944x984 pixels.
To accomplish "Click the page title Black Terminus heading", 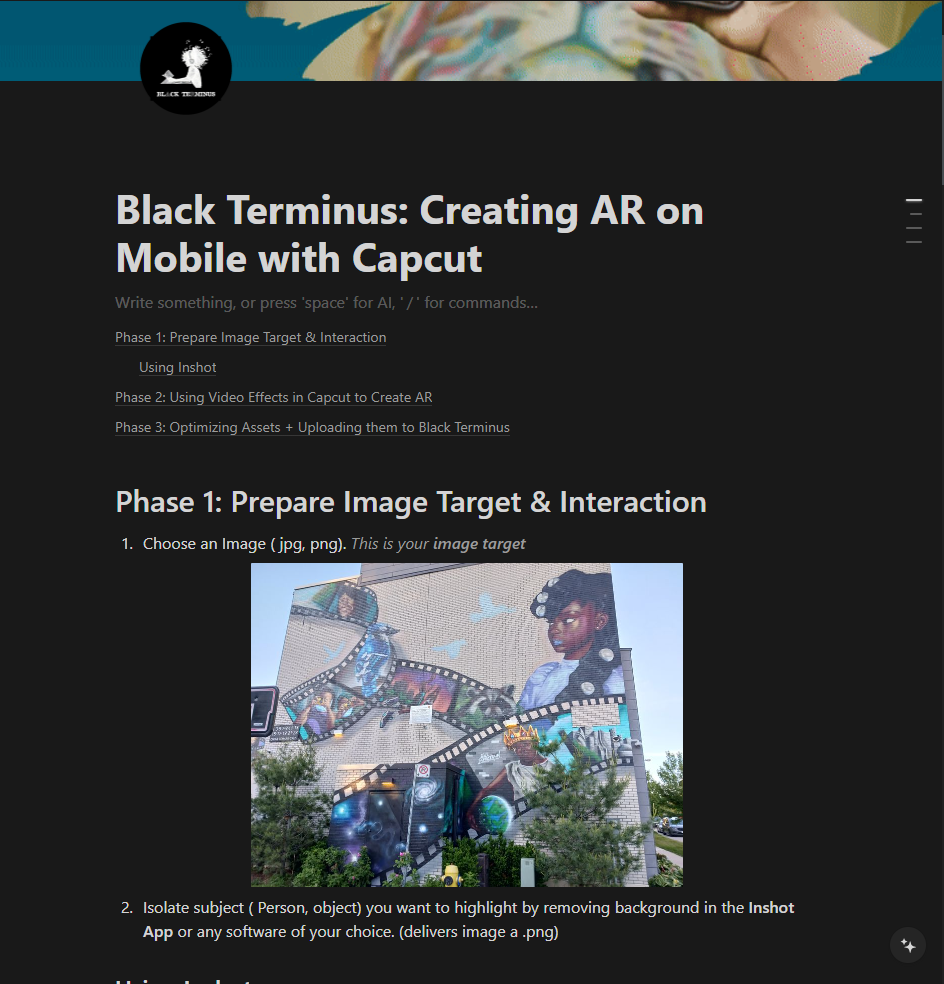I will [409, 233].
